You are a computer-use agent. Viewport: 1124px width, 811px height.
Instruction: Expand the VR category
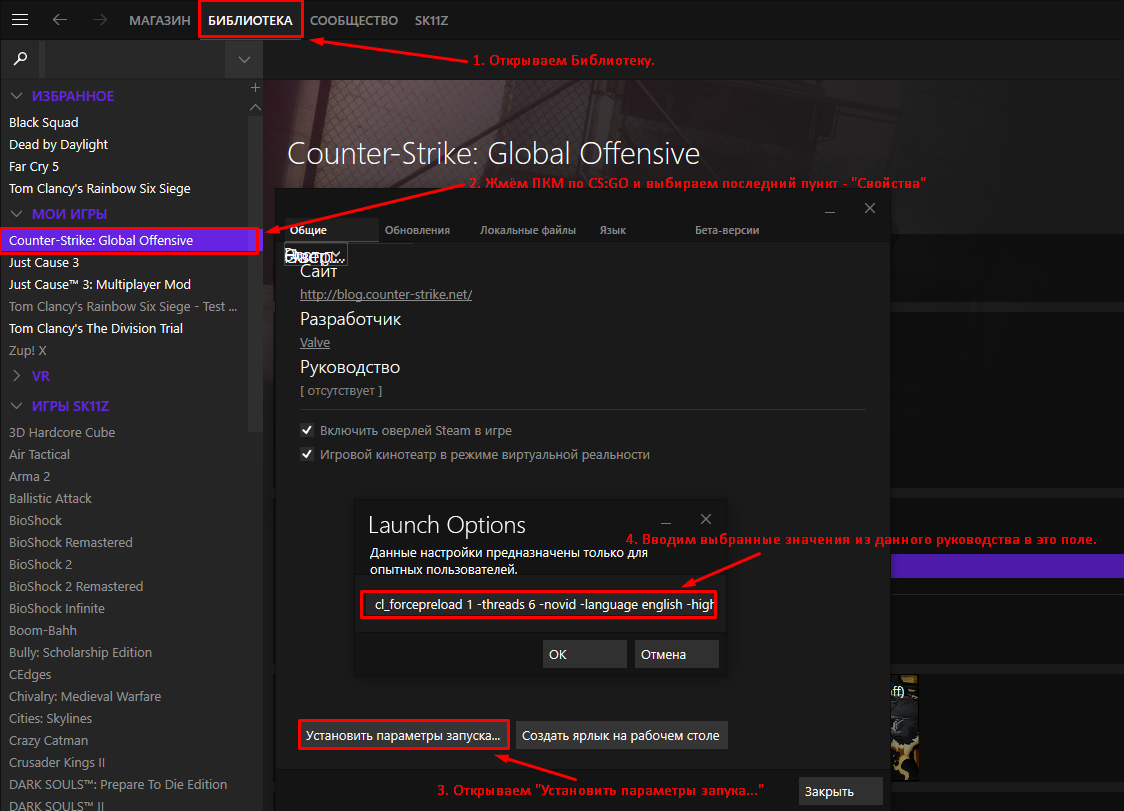pos(16,376)
